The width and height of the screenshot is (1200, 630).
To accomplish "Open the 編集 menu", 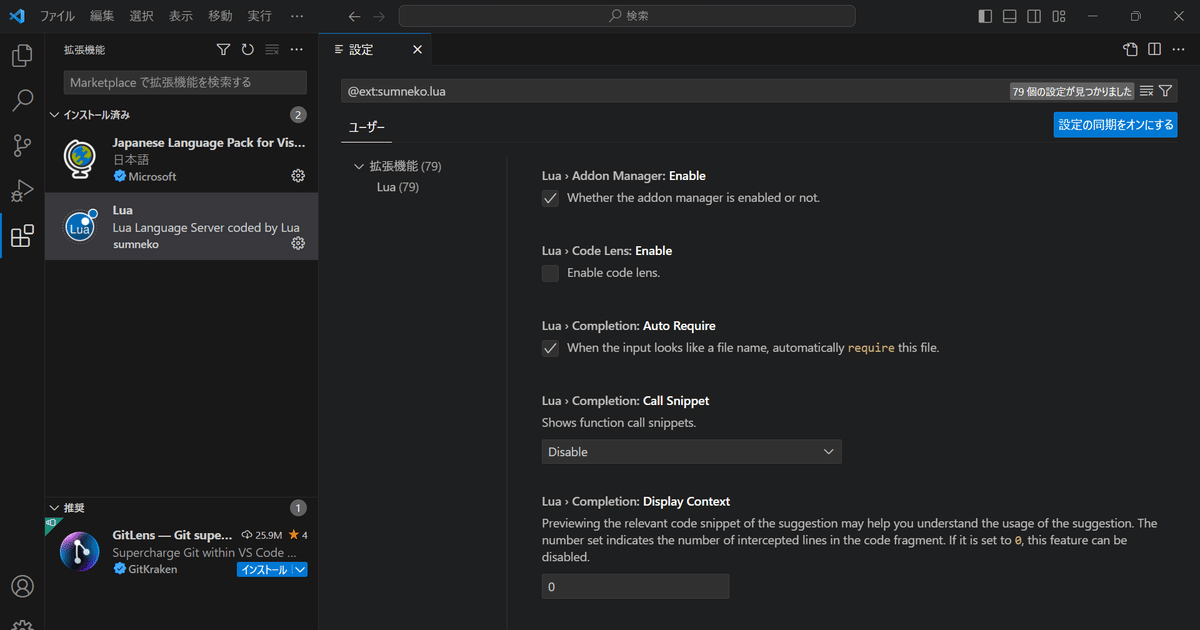I will (x=102, y=16).
